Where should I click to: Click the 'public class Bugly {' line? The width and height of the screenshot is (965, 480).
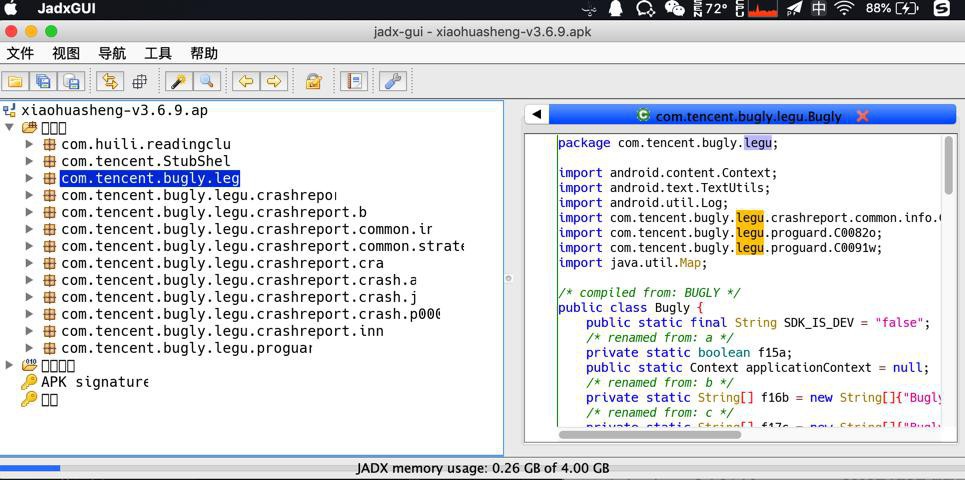pyautogui.click(x=630, y=308)
